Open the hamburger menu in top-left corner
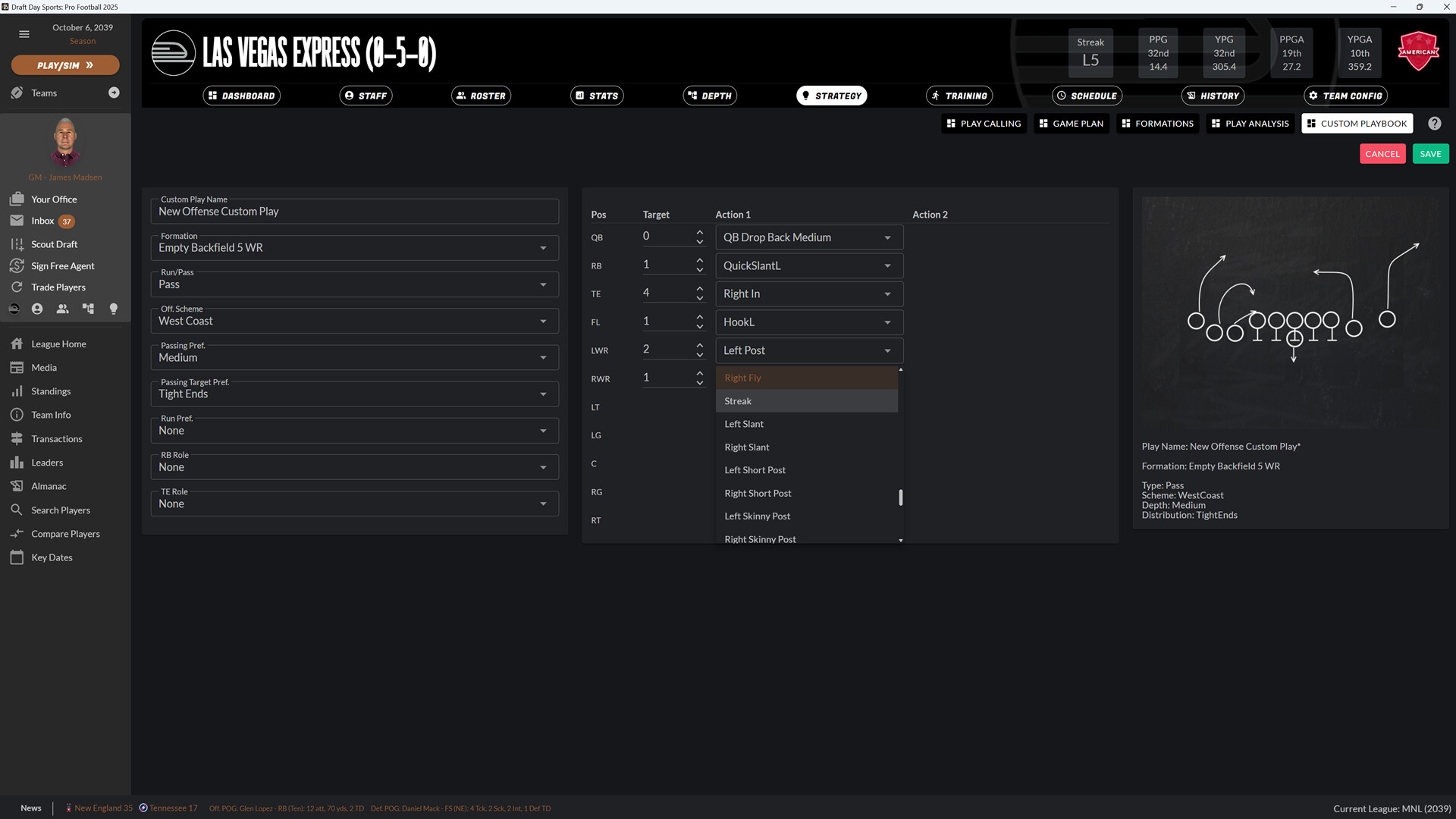The image size is (1456, 819). coord(24,34)
